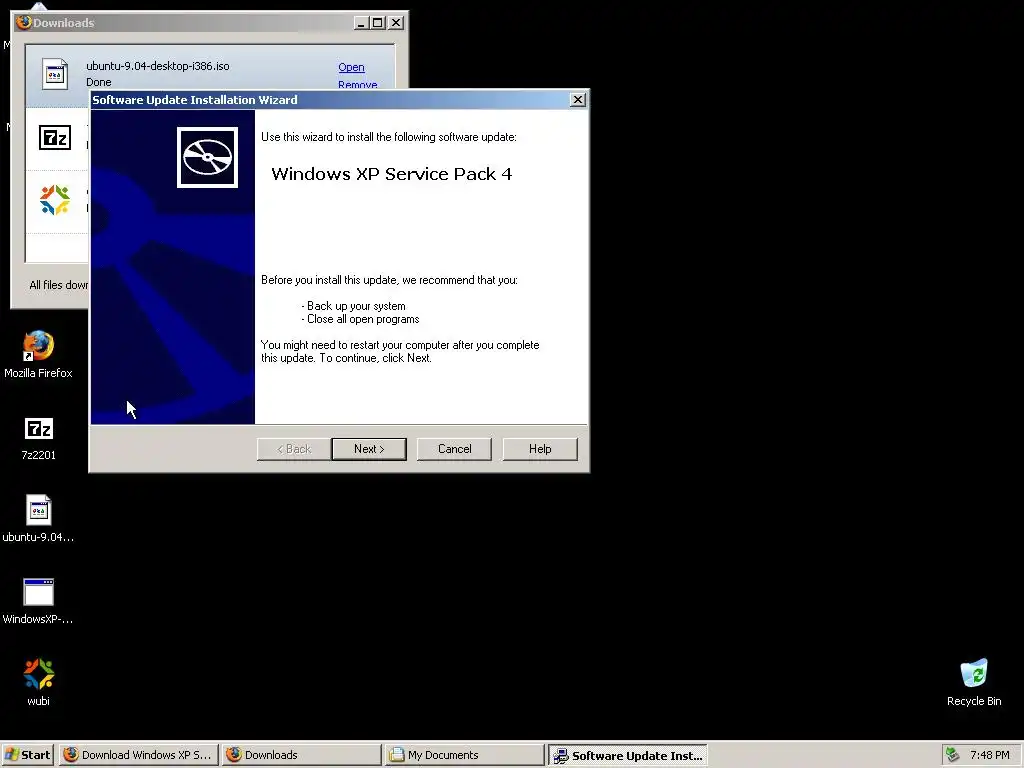Open the Start menu

[x=27, y=755]
